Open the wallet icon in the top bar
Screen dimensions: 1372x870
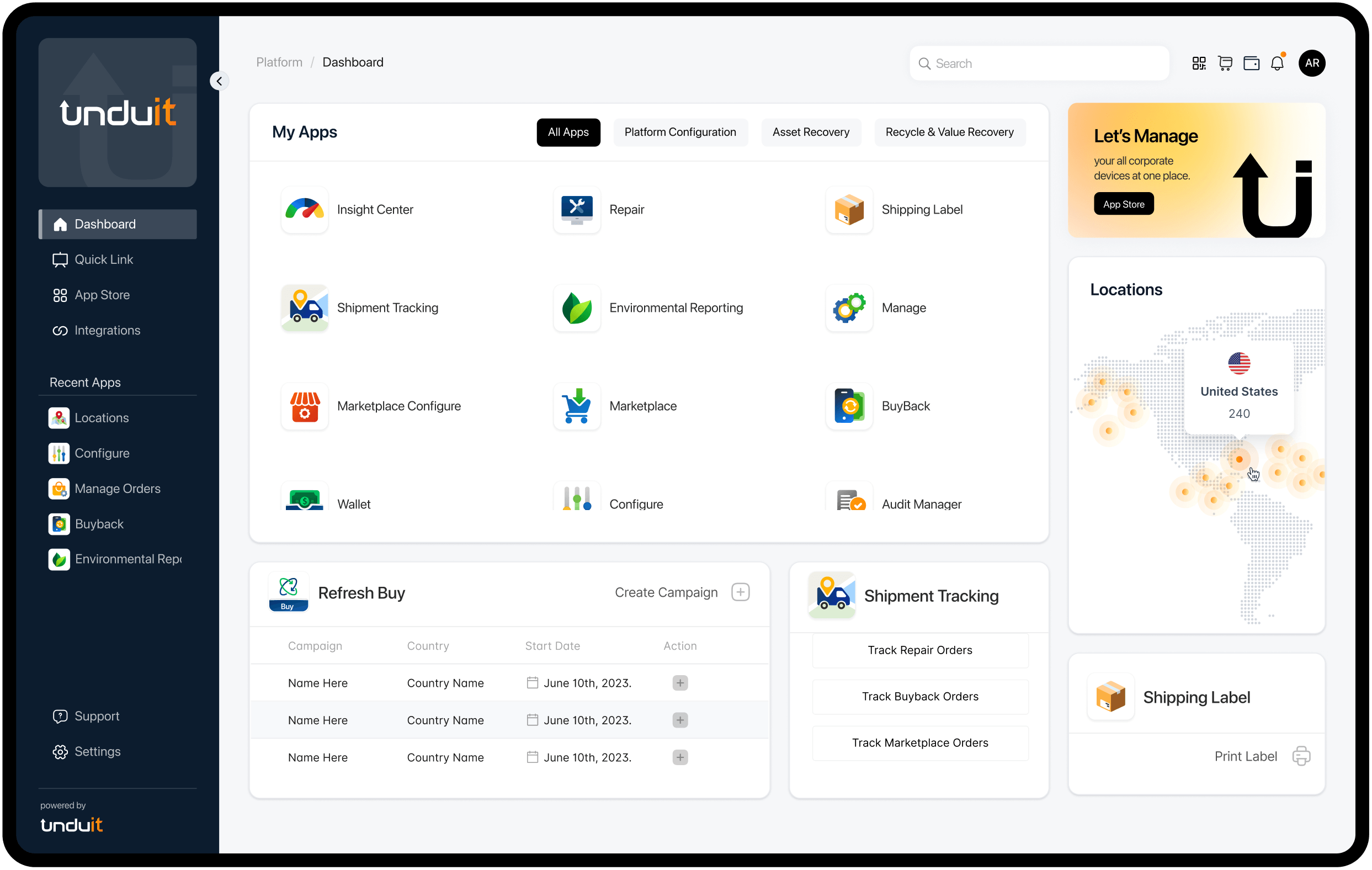(1251, 63)
